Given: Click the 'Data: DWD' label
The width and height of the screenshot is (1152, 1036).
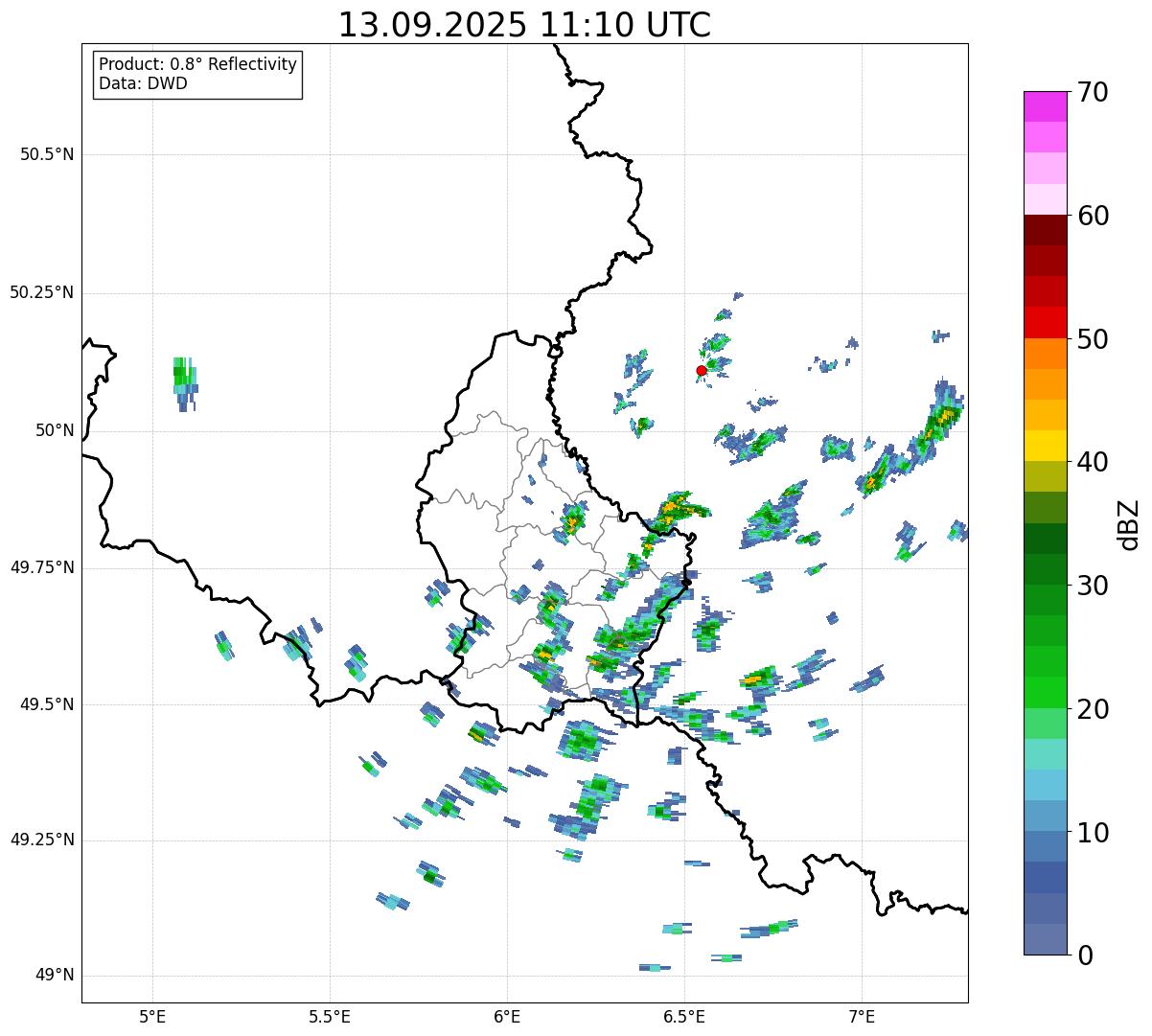Looking at the screenshot, I should coord(143,83).
